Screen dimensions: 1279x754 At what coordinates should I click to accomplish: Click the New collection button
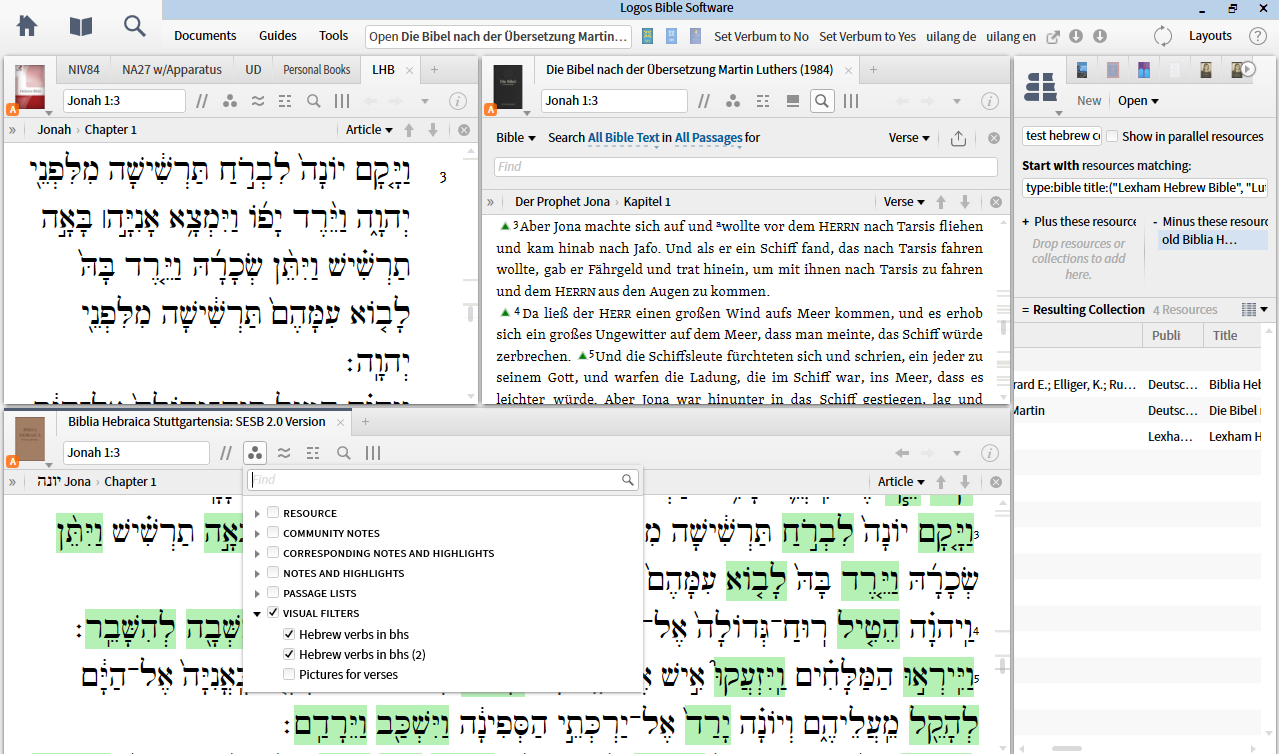point(1089,101)
